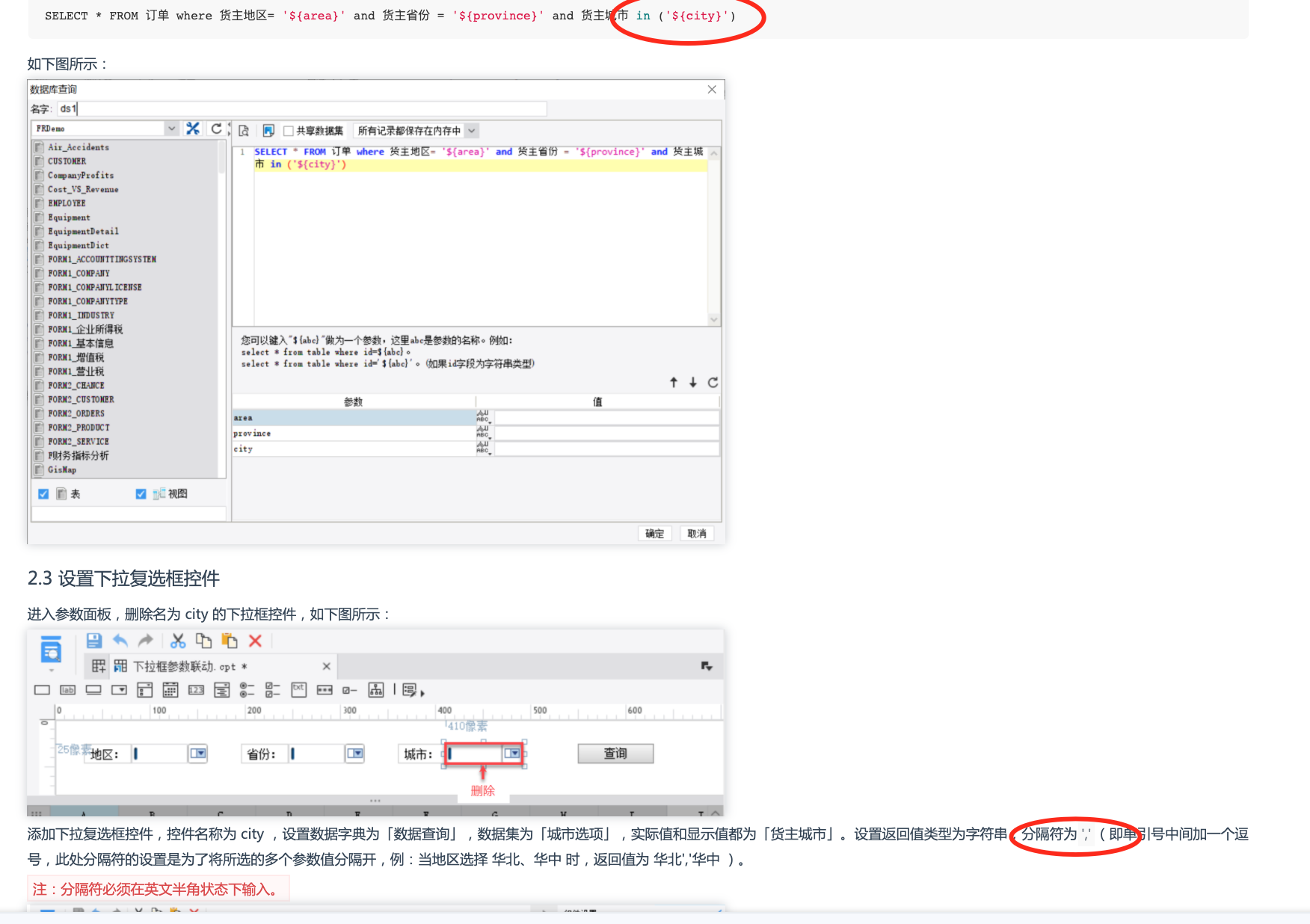The image size is (1310, 924).
Task: Select the button widget icon
Action: point(93,690)
